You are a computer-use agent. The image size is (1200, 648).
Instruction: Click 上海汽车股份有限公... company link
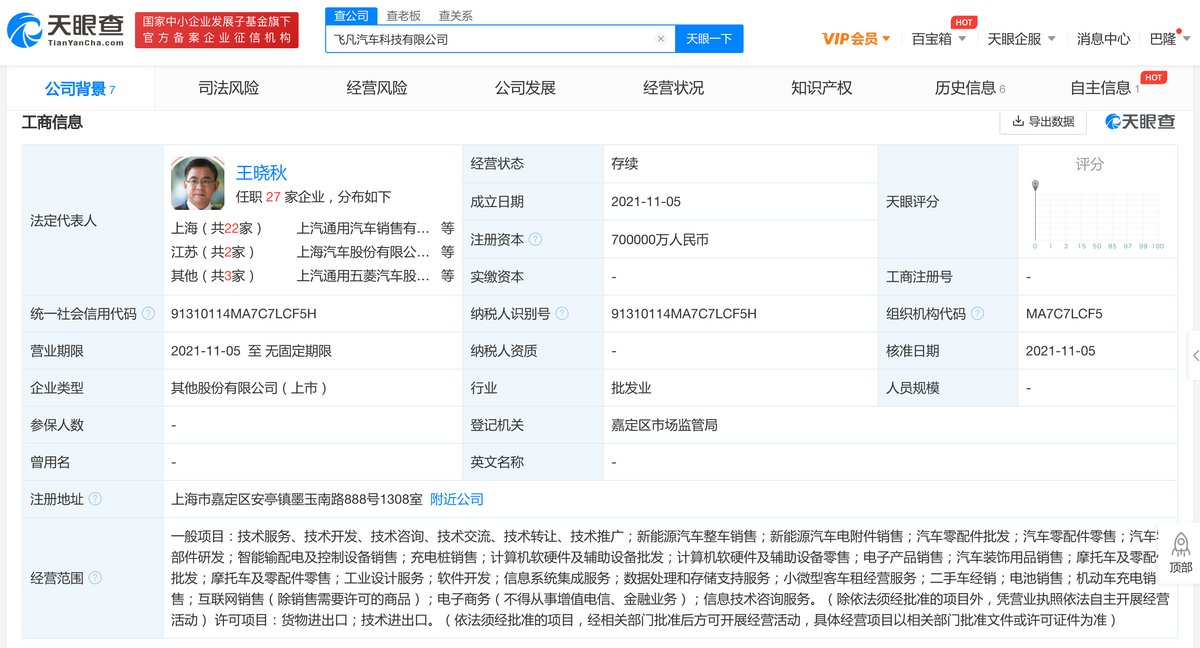364,252
